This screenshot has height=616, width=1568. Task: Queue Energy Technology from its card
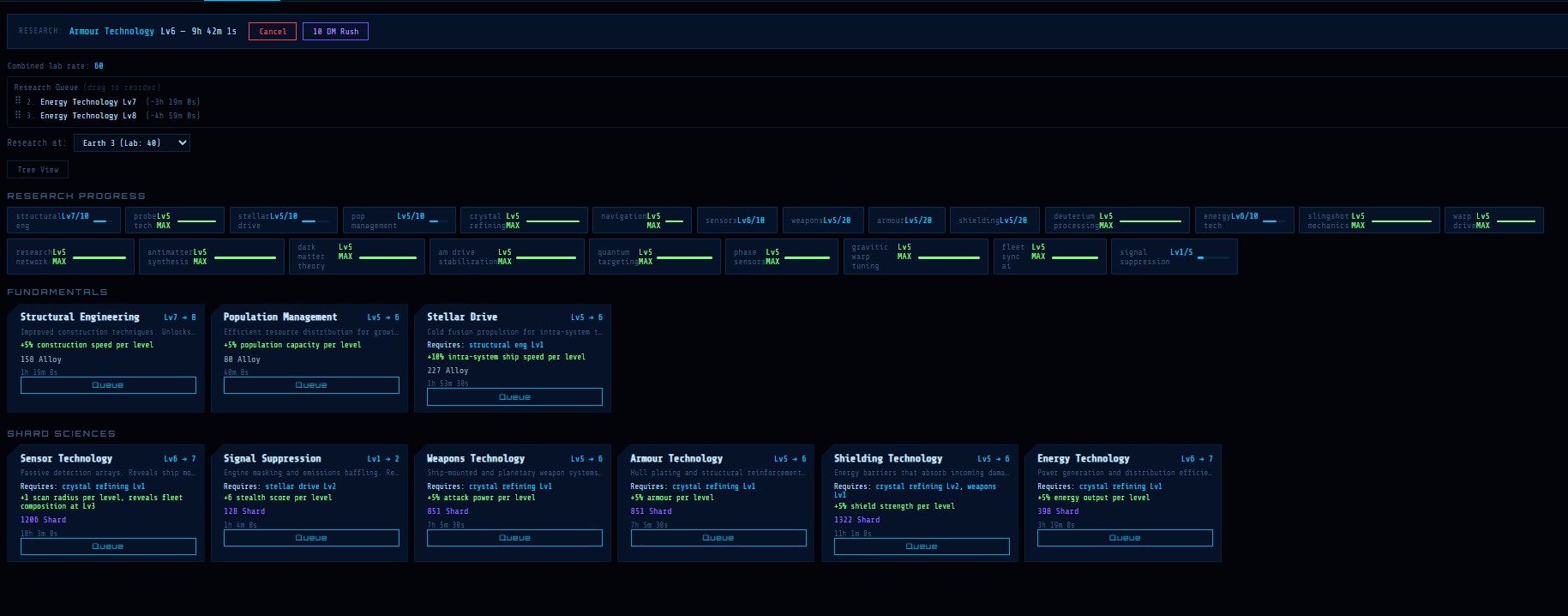click(1125, 538)
